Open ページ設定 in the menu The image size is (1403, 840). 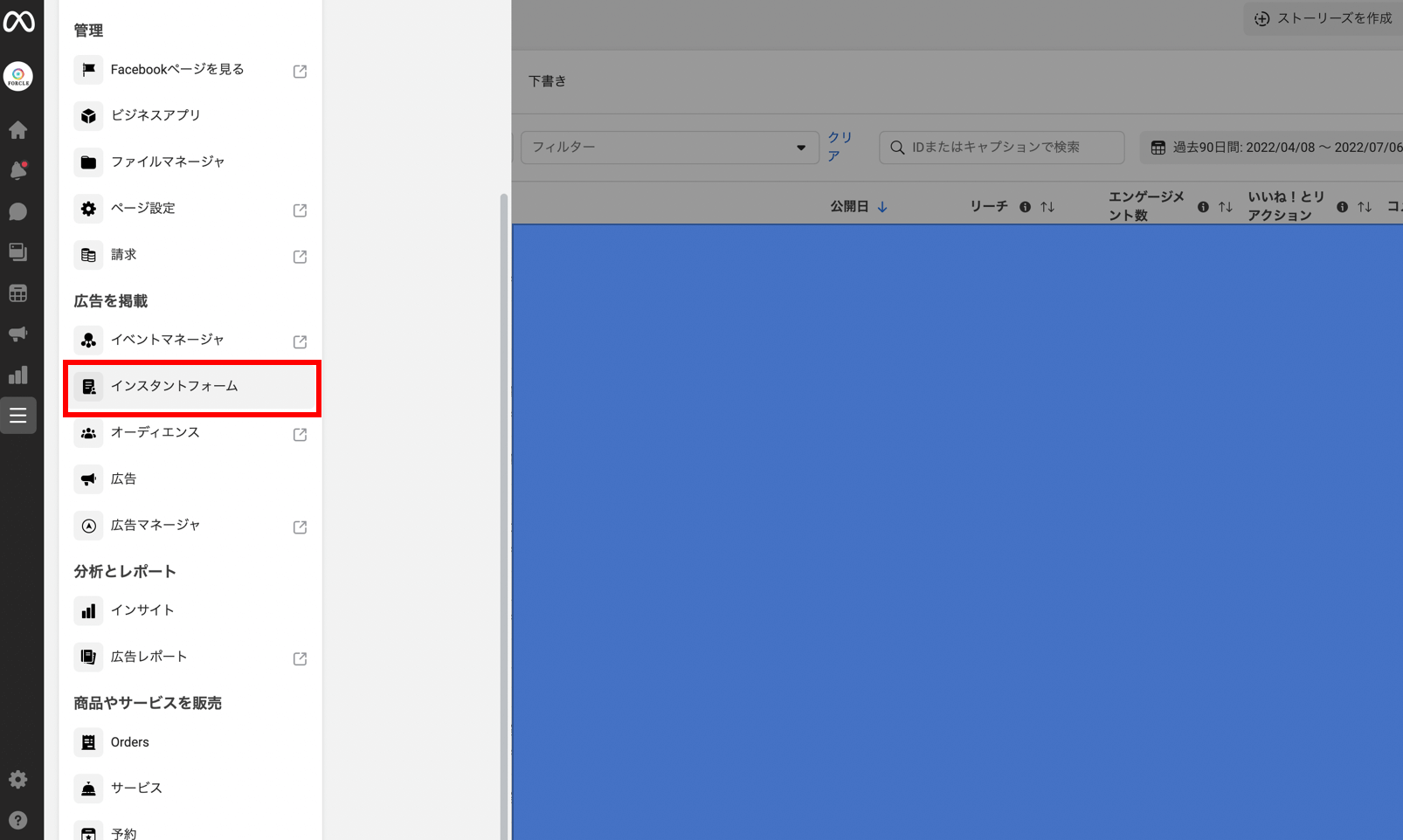click(192, 208)
